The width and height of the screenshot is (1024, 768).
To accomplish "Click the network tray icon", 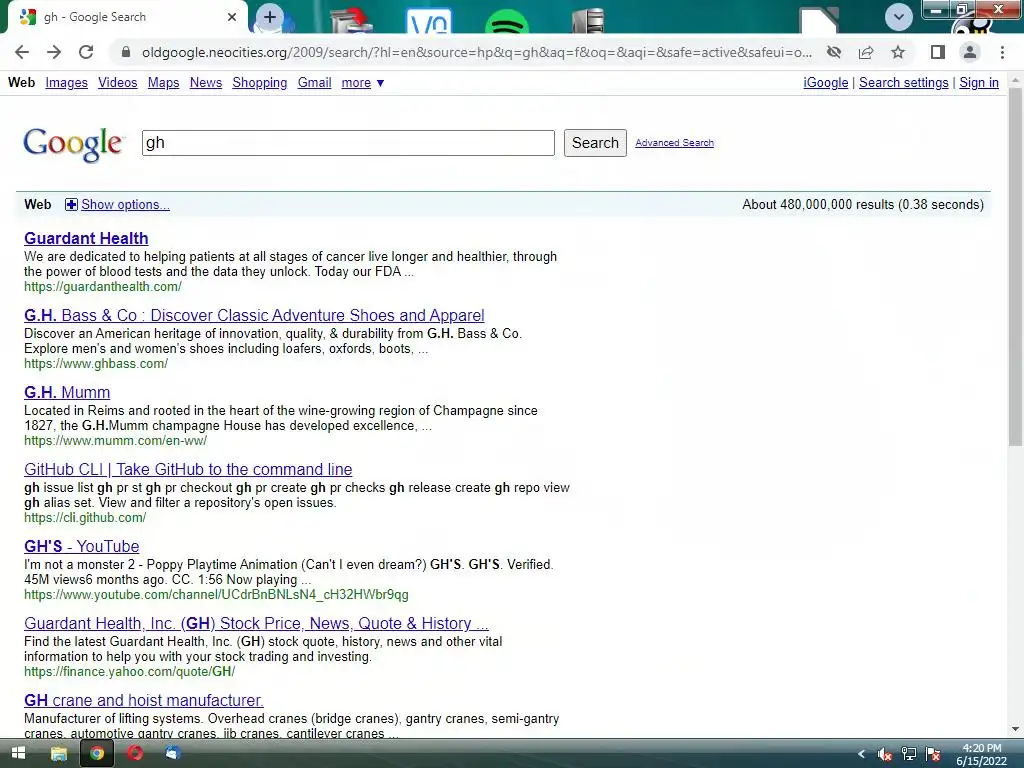I will point(908,754).
